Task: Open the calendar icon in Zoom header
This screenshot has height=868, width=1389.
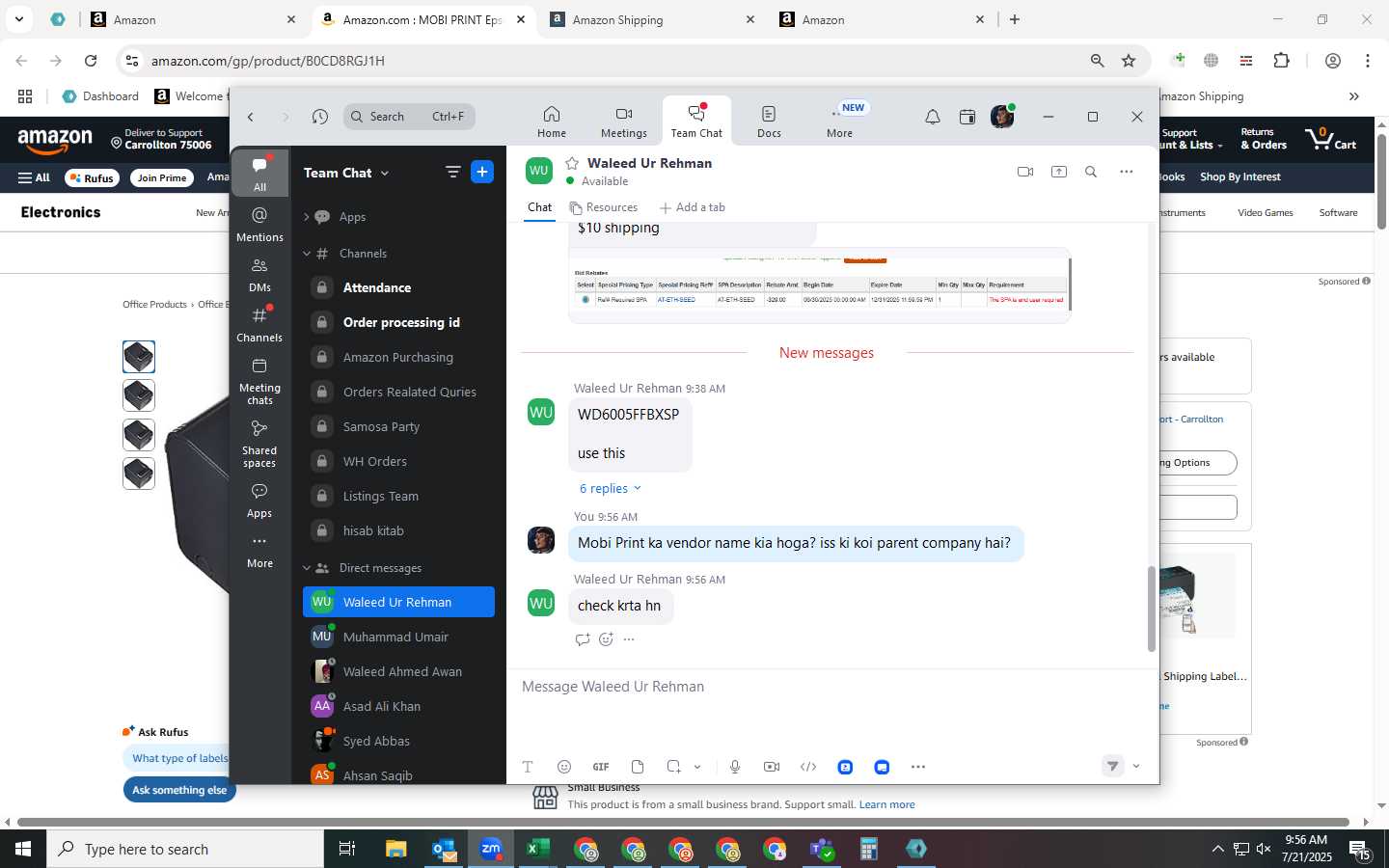Action: click(967, 117)
